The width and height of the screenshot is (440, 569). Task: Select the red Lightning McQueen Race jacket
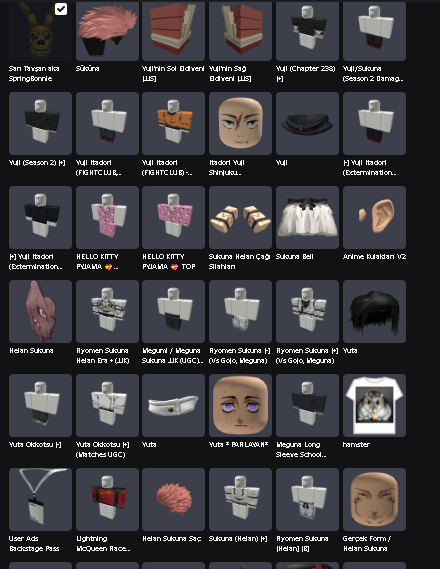[x=107, y=499]
